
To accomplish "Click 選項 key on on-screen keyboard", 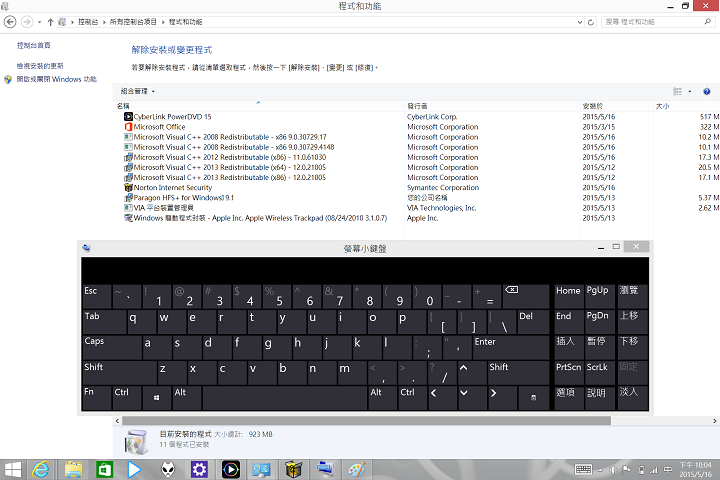I will pos(568,398).
